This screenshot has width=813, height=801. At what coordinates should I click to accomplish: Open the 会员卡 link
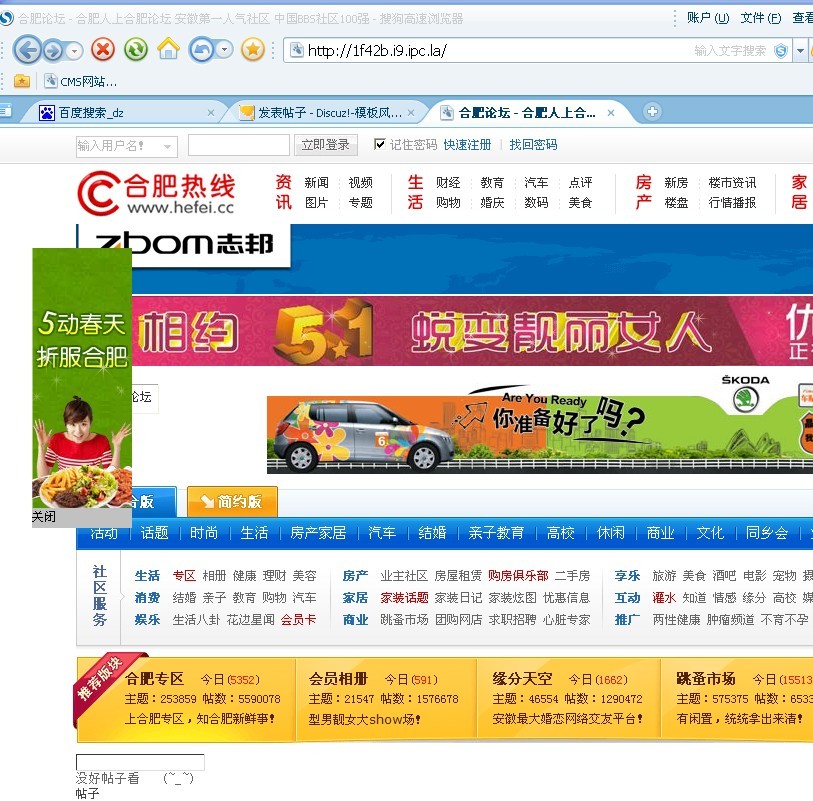298,620
